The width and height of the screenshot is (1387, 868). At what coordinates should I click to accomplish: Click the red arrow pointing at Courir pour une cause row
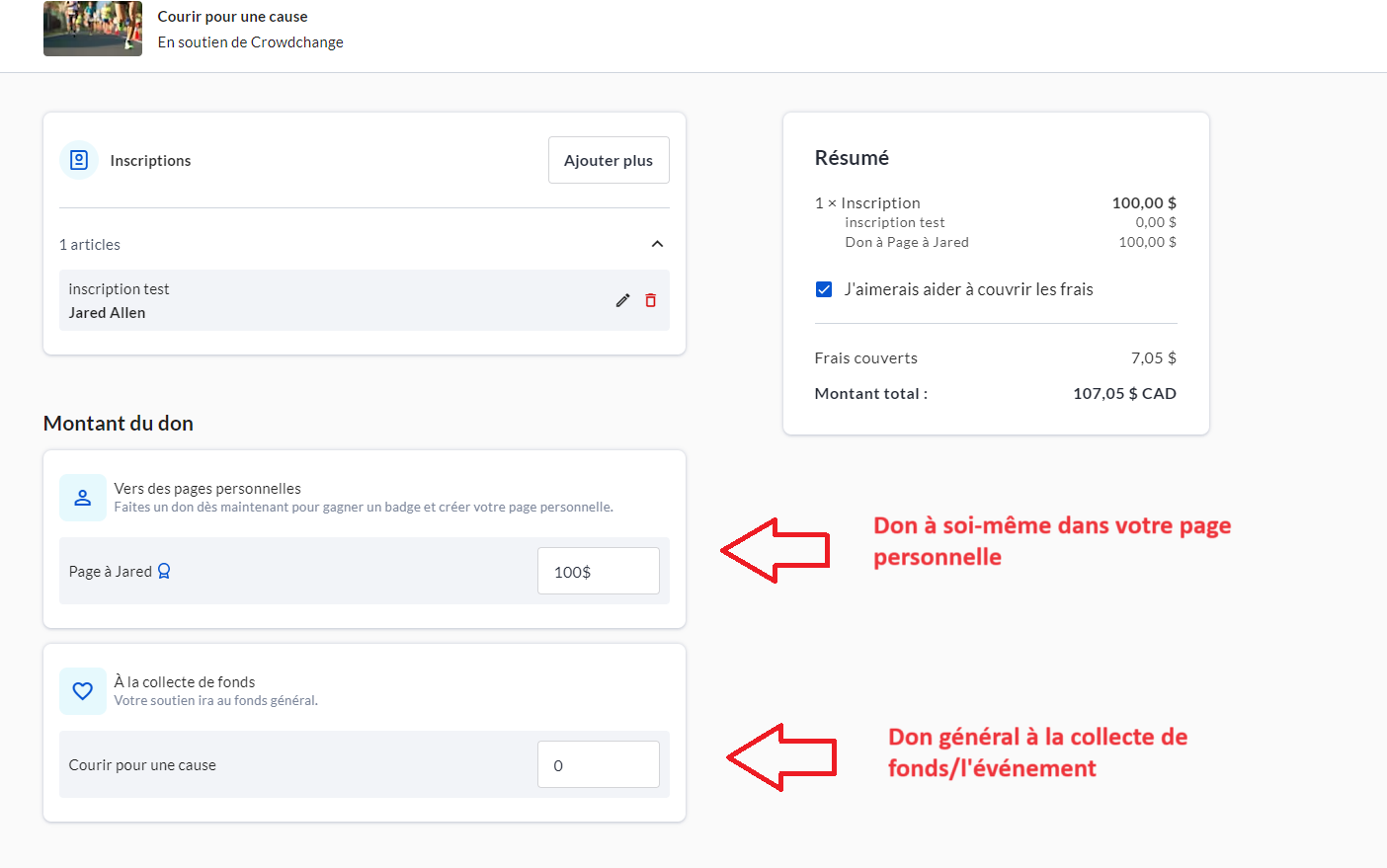pos(781,757)
